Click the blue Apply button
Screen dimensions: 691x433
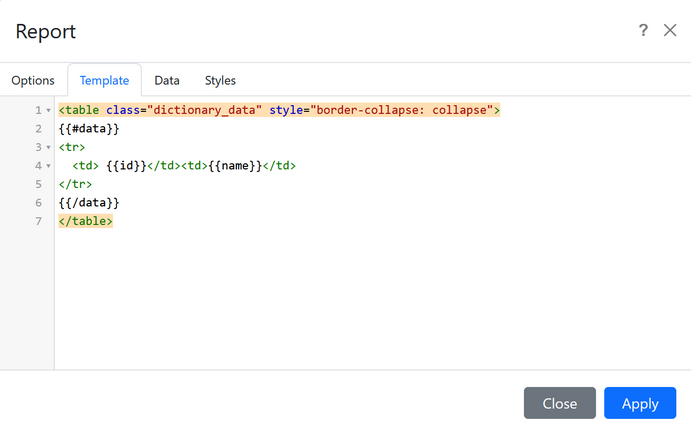tap(640, 403)
